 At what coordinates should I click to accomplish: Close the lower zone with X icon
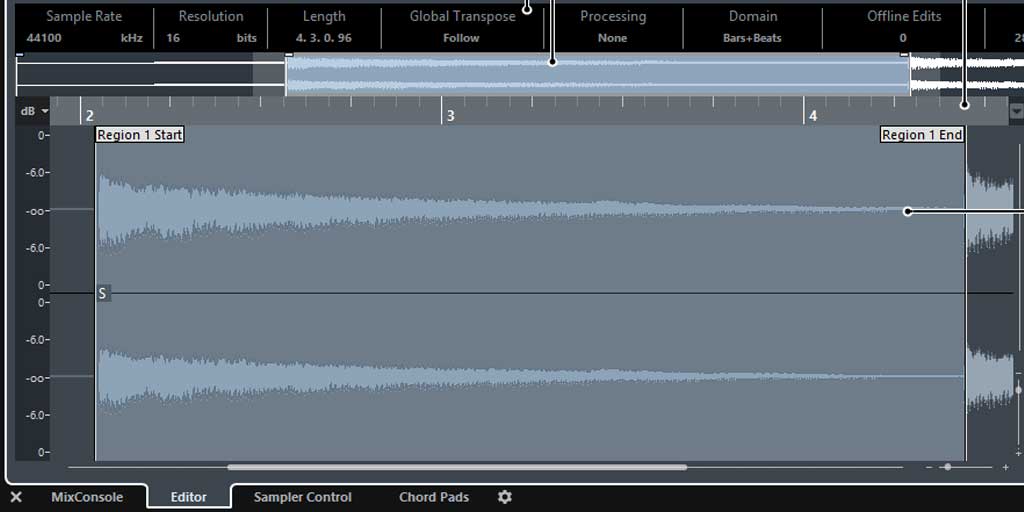[x=16, y=497]
